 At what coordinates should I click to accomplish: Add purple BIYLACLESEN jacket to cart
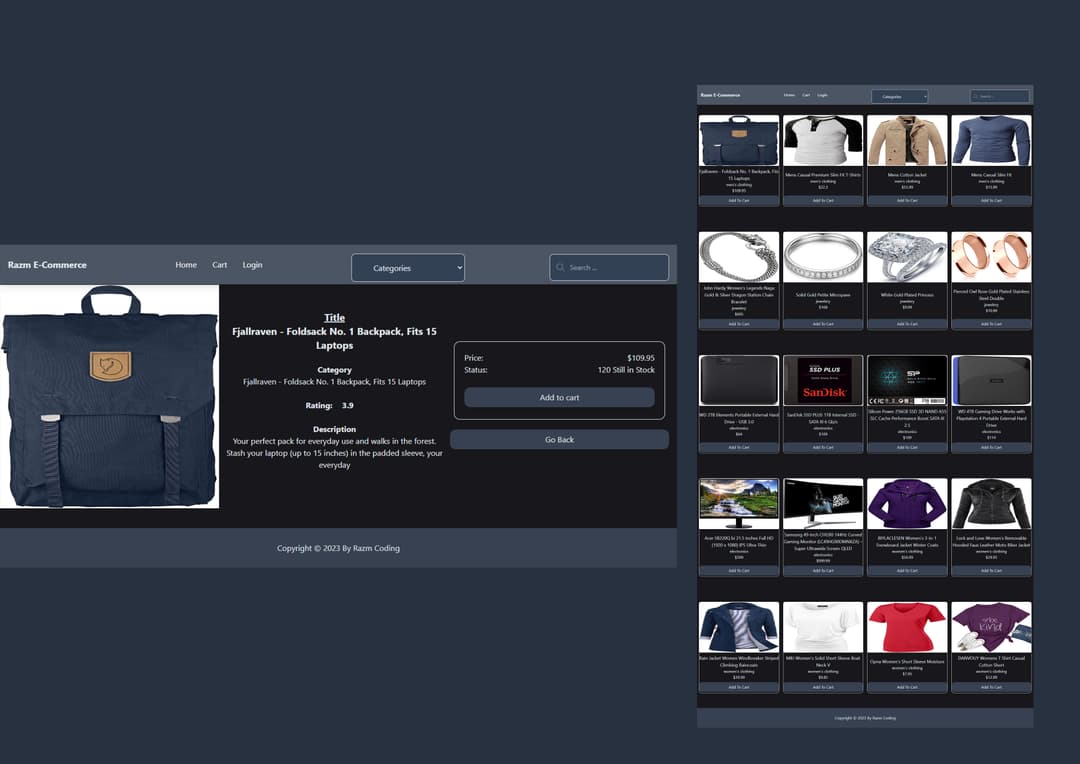[907, 570]
